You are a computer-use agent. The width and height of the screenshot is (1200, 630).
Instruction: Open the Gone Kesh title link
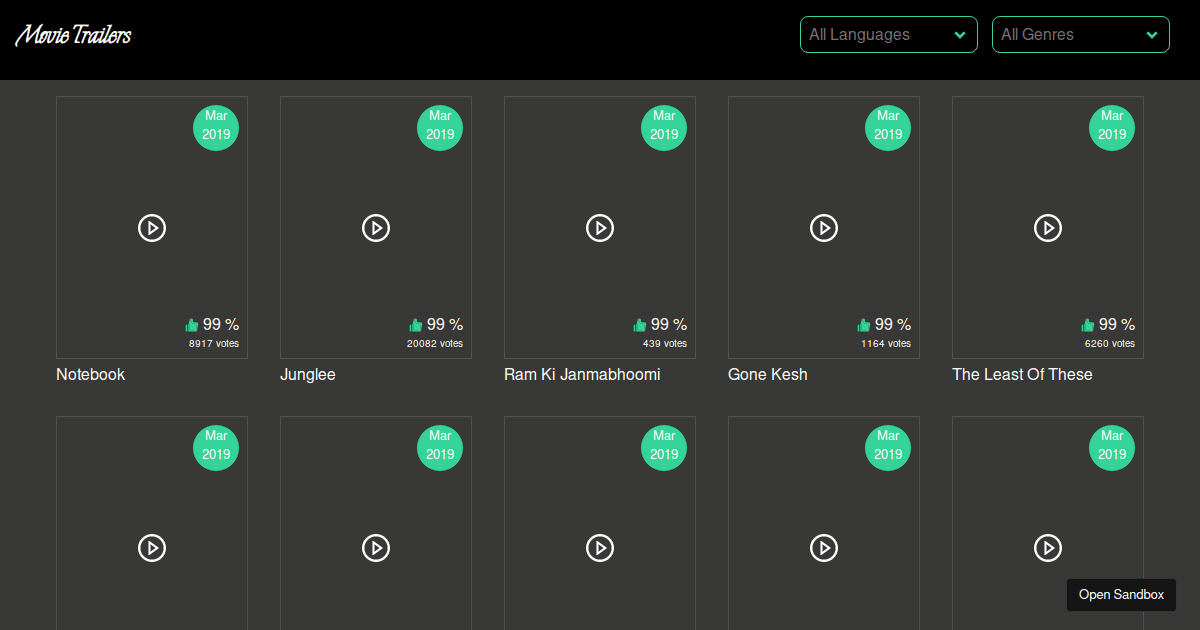(x=768, y=374)
